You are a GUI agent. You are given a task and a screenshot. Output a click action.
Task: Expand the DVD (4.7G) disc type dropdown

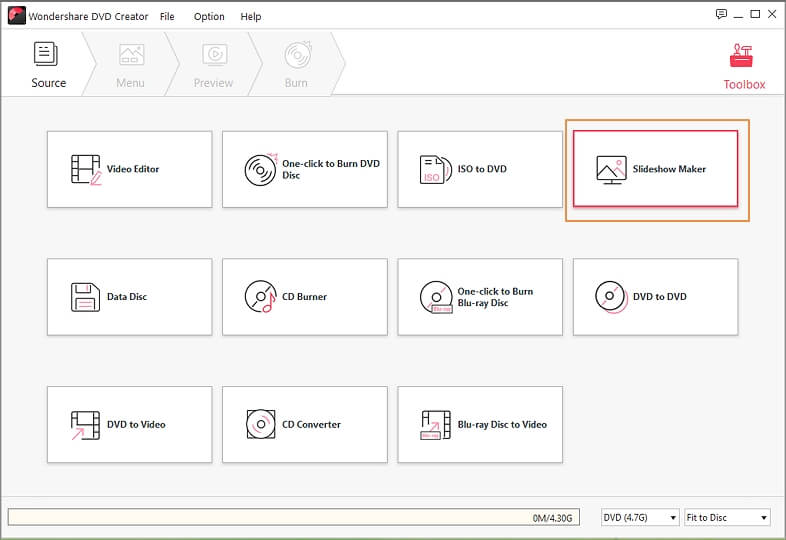pos(640,517)
